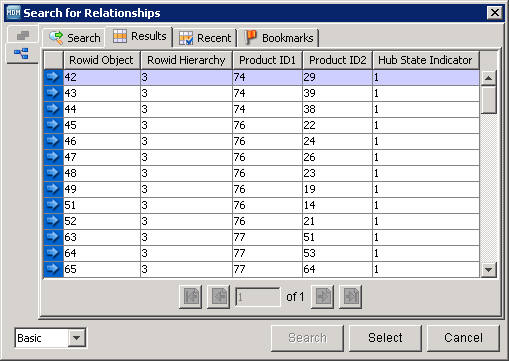Switch to the Search tab

pyautogui.click(x=74, y=38)
